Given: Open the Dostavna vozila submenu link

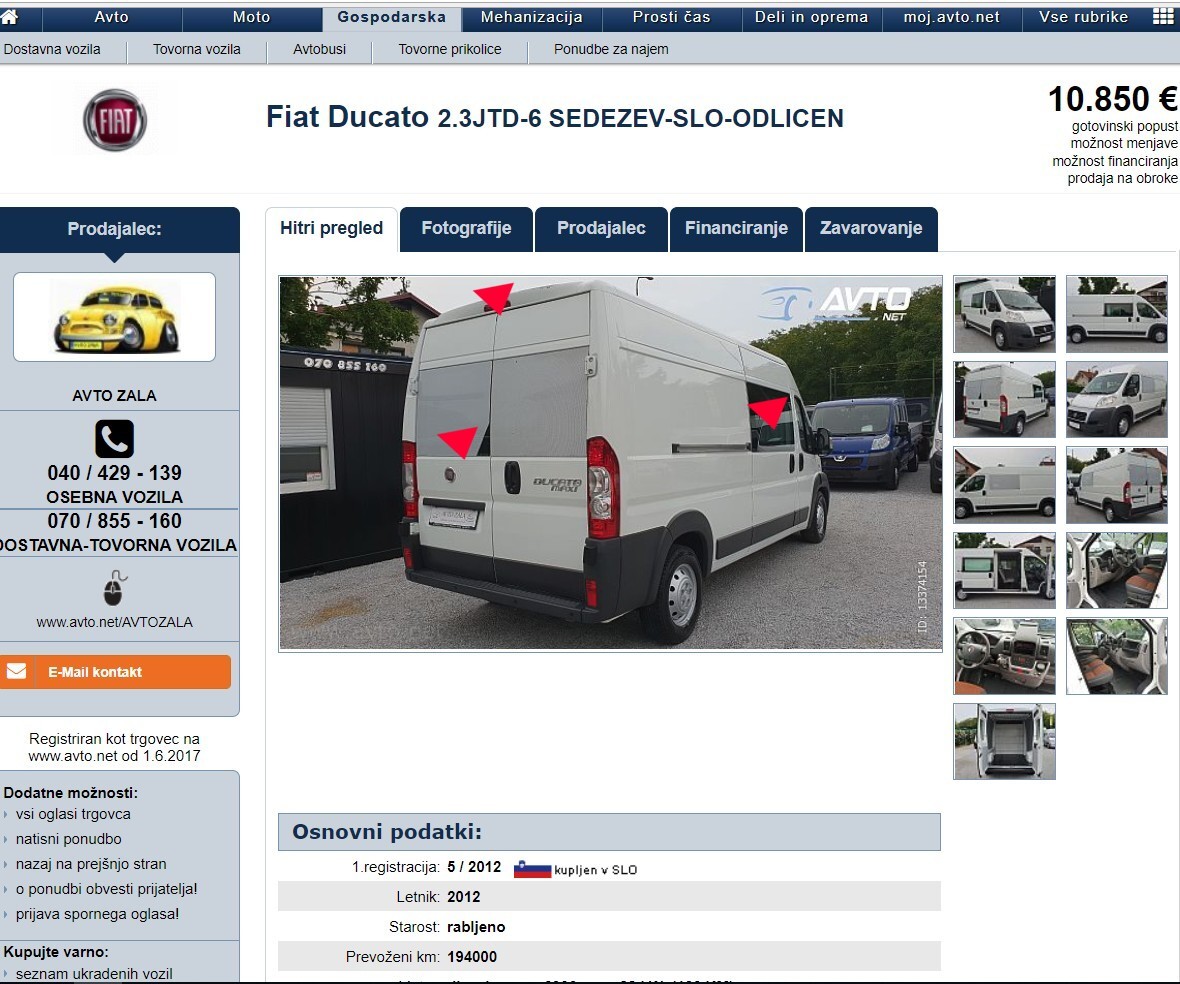Looking at the screenshot, I should pyautogui.click(x=52, y=50).
